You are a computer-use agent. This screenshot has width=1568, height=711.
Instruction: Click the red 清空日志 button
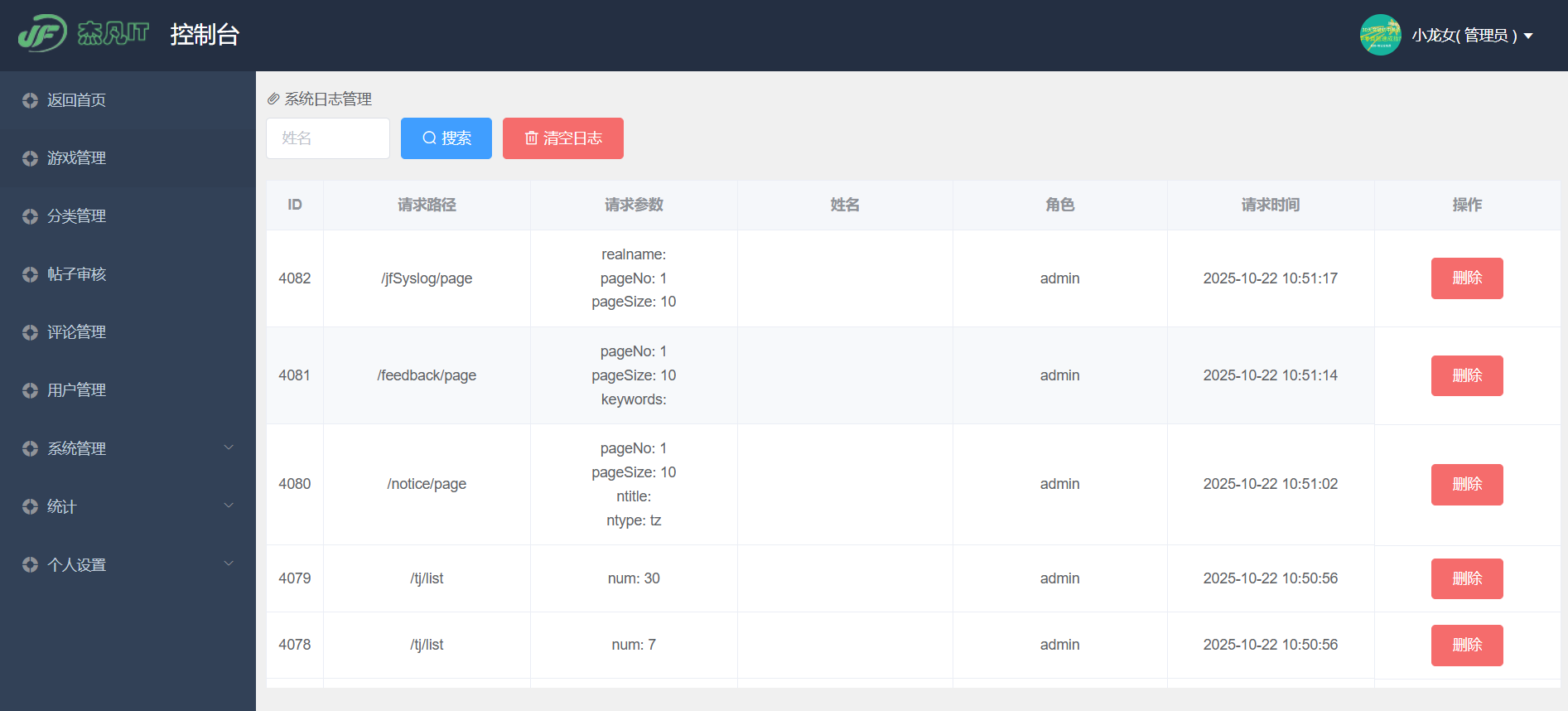[x=563, y=138]
